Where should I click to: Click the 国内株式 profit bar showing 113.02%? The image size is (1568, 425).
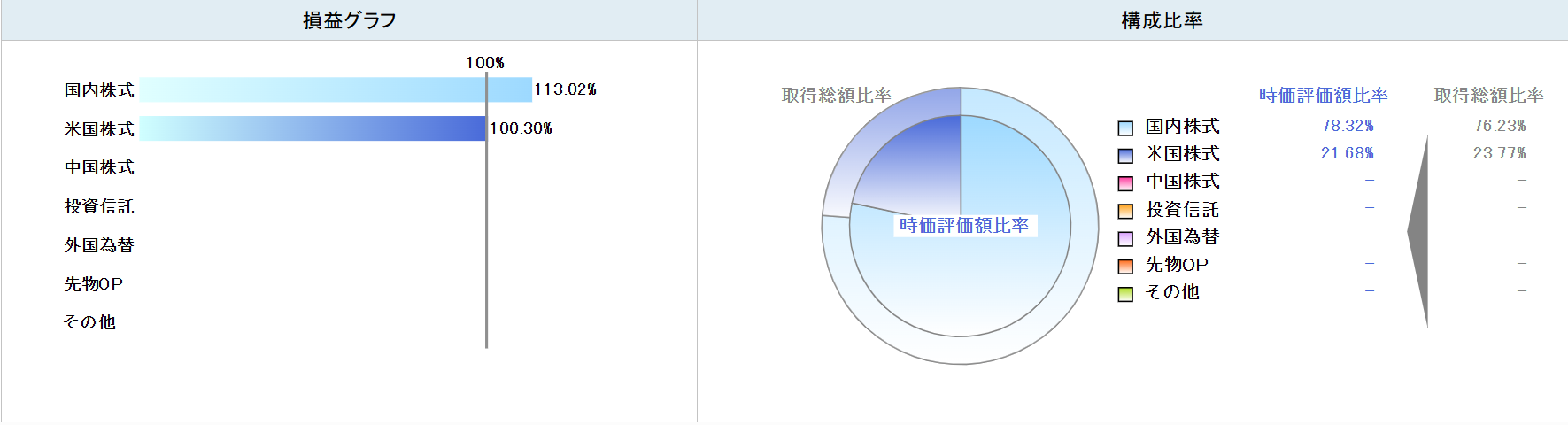tap(336, 89)
